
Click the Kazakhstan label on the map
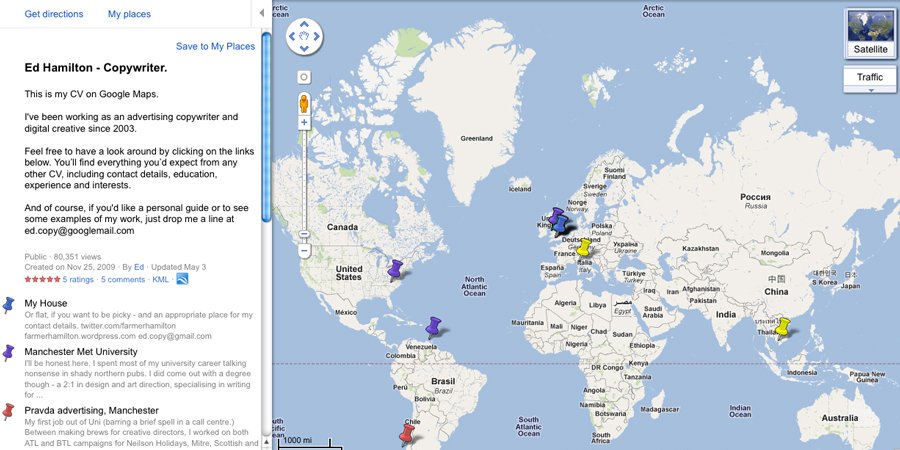point(701,249)
